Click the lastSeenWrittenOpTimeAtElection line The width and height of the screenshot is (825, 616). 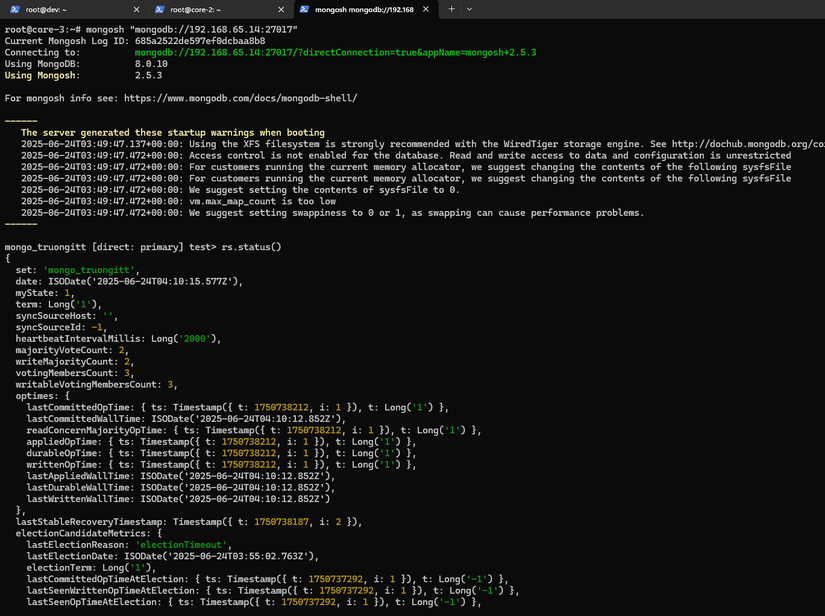coord(273,591)
